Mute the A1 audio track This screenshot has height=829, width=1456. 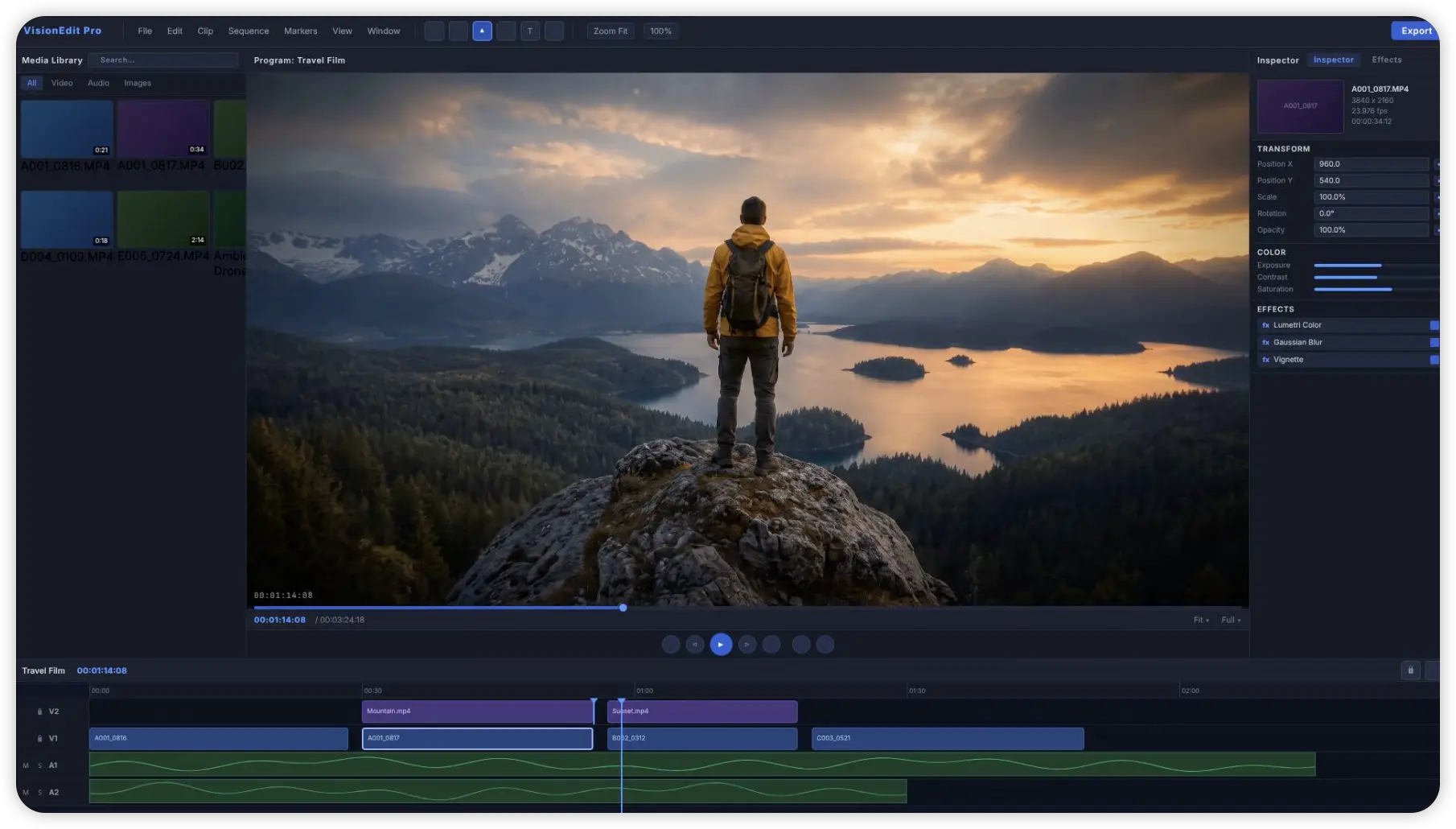26,765
